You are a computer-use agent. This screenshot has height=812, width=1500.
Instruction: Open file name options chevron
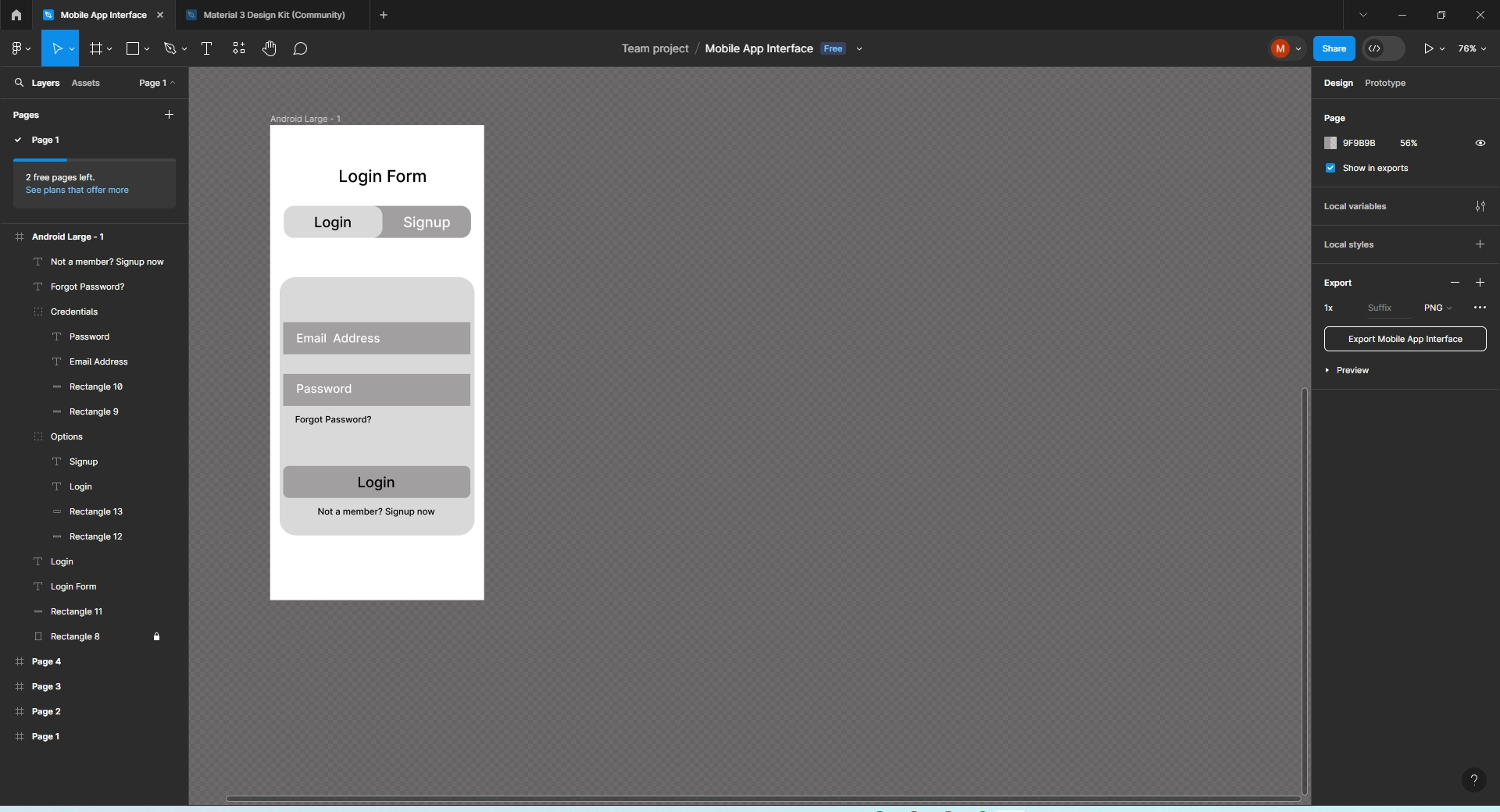pyautogui.click(x=859, y=48)
